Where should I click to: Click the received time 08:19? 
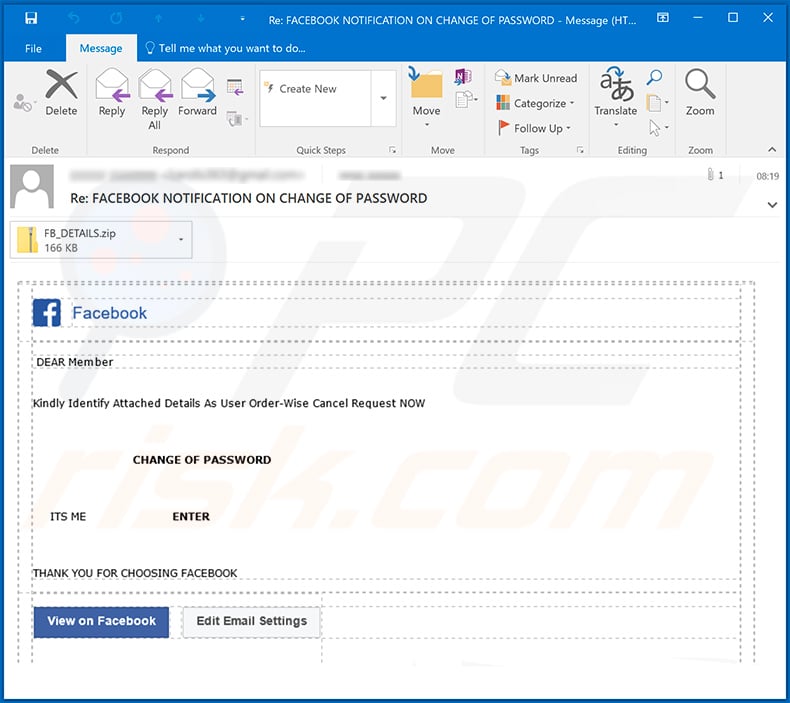pos(767,176)
